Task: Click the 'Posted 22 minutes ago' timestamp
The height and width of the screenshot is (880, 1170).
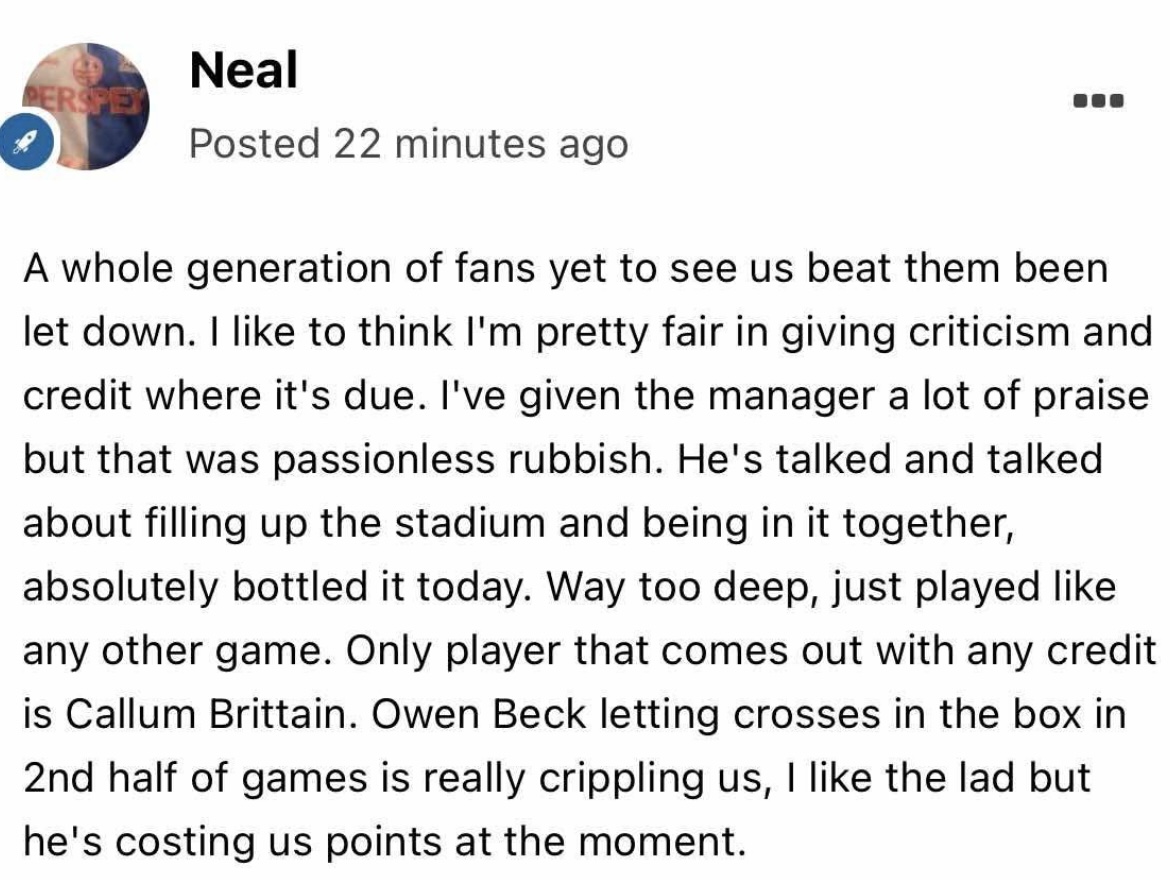Action: 408,144
